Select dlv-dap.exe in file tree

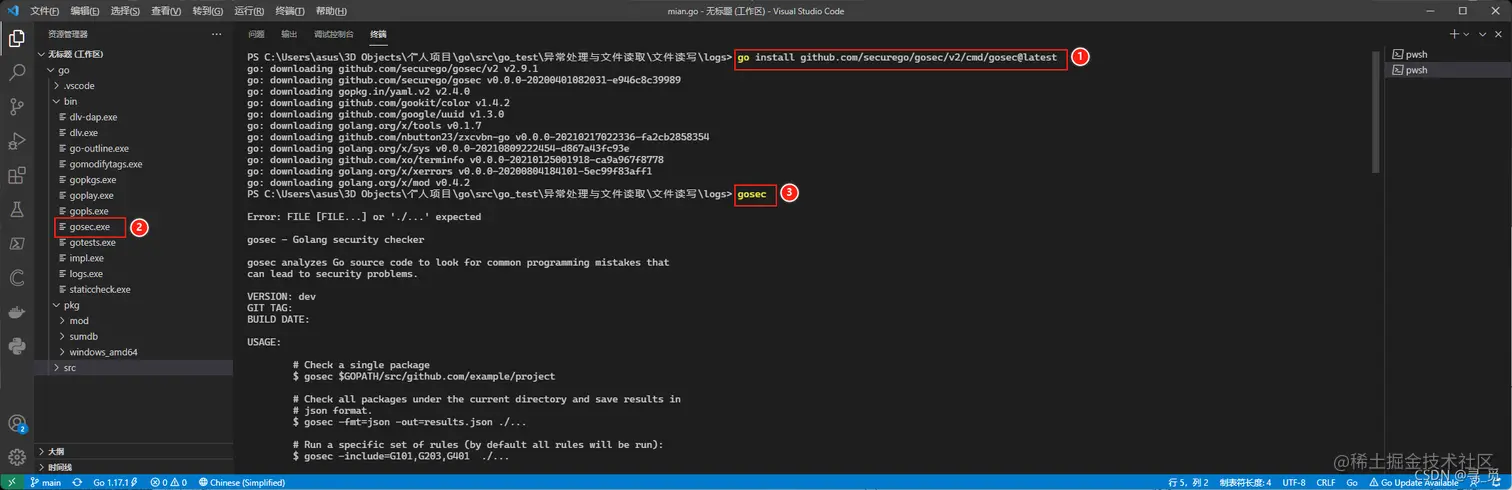tap(134, 117)
